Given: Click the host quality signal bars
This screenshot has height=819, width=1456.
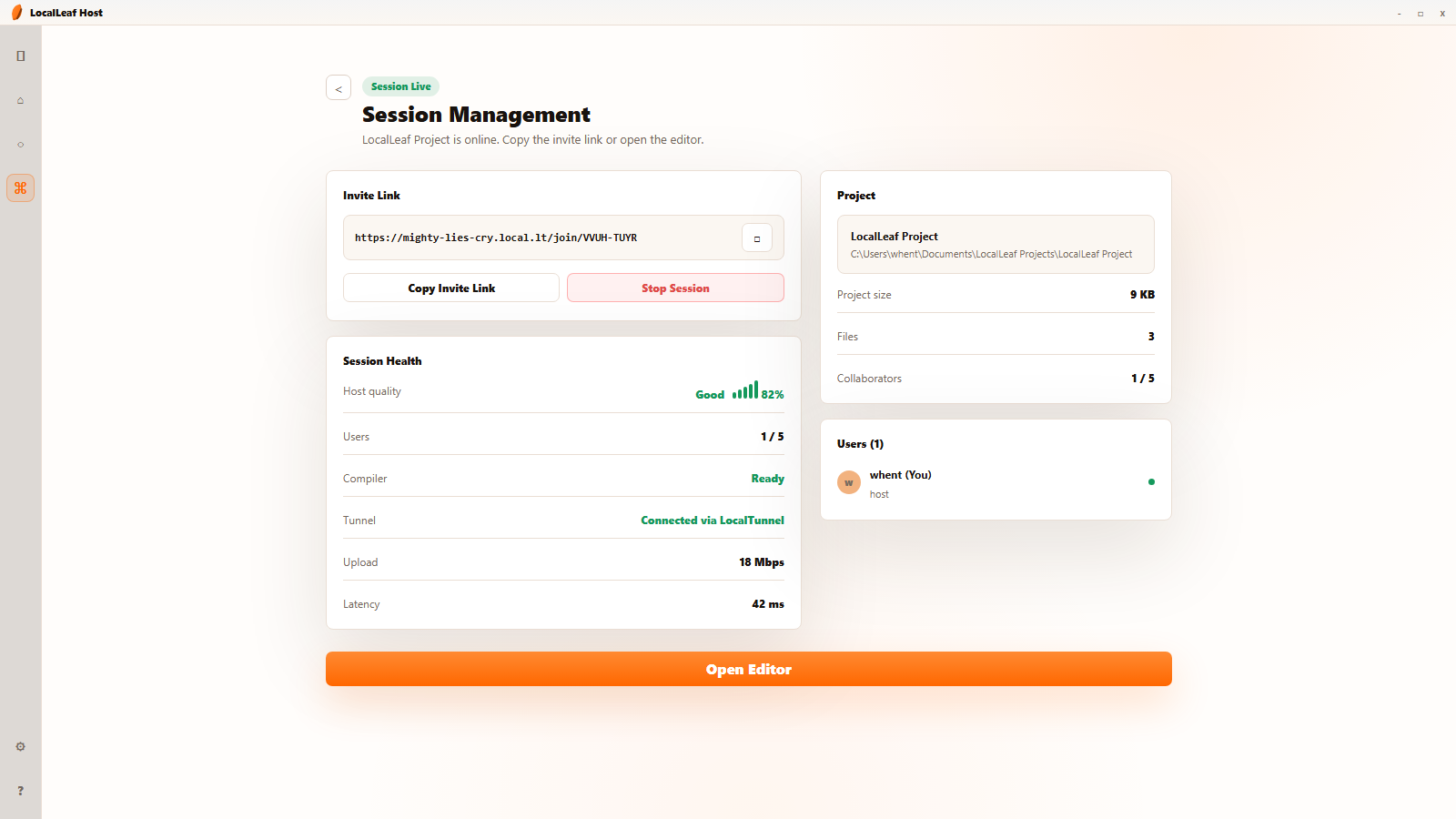Looking at the screenshot, I should pyautogui.click(x=745, y=390).
